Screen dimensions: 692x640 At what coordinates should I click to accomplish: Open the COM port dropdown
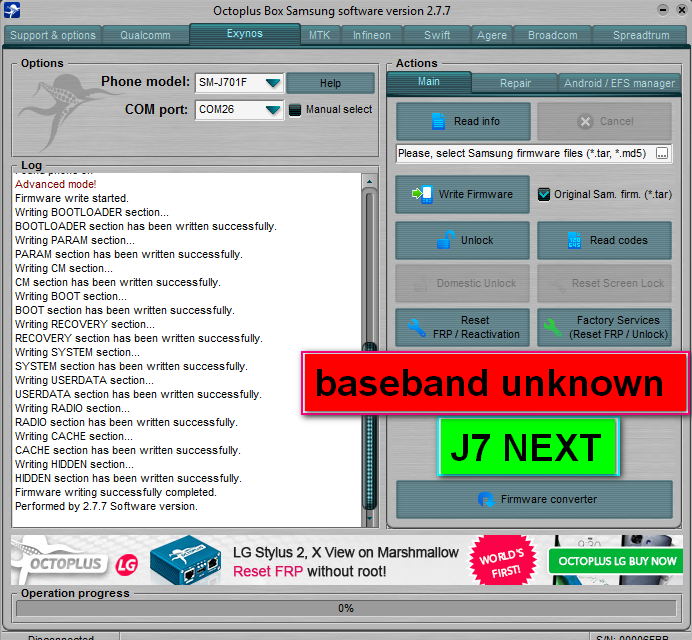(273, 109)
